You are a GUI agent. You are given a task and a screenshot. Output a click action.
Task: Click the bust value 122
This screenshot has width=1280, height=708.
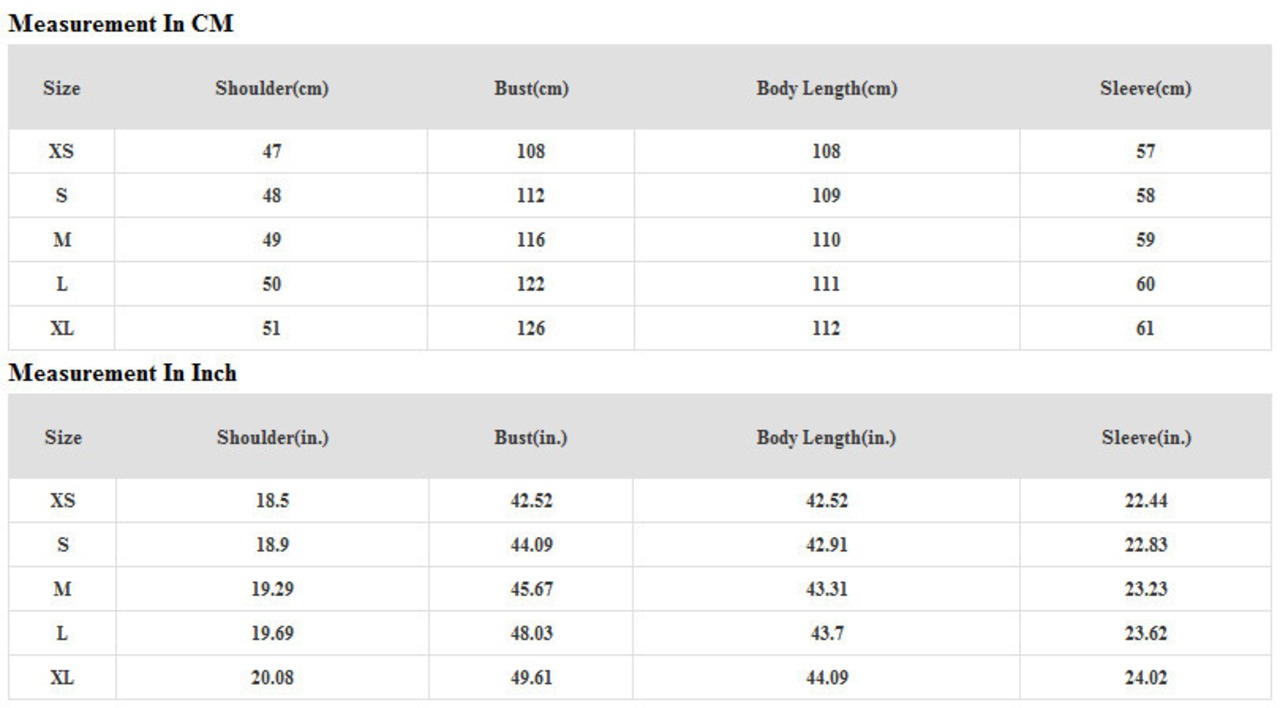[x=531, y=284]
